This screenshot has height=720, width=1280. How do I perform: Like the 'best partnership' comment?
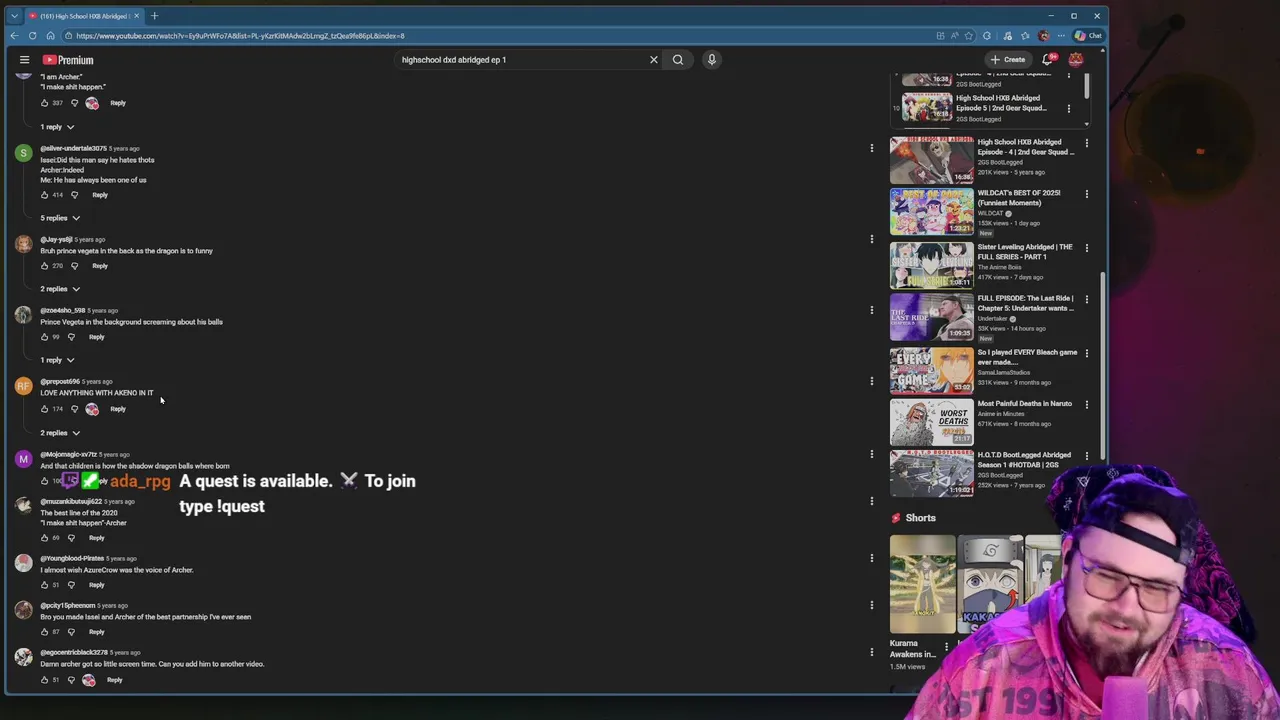click(x=44, y=632)
